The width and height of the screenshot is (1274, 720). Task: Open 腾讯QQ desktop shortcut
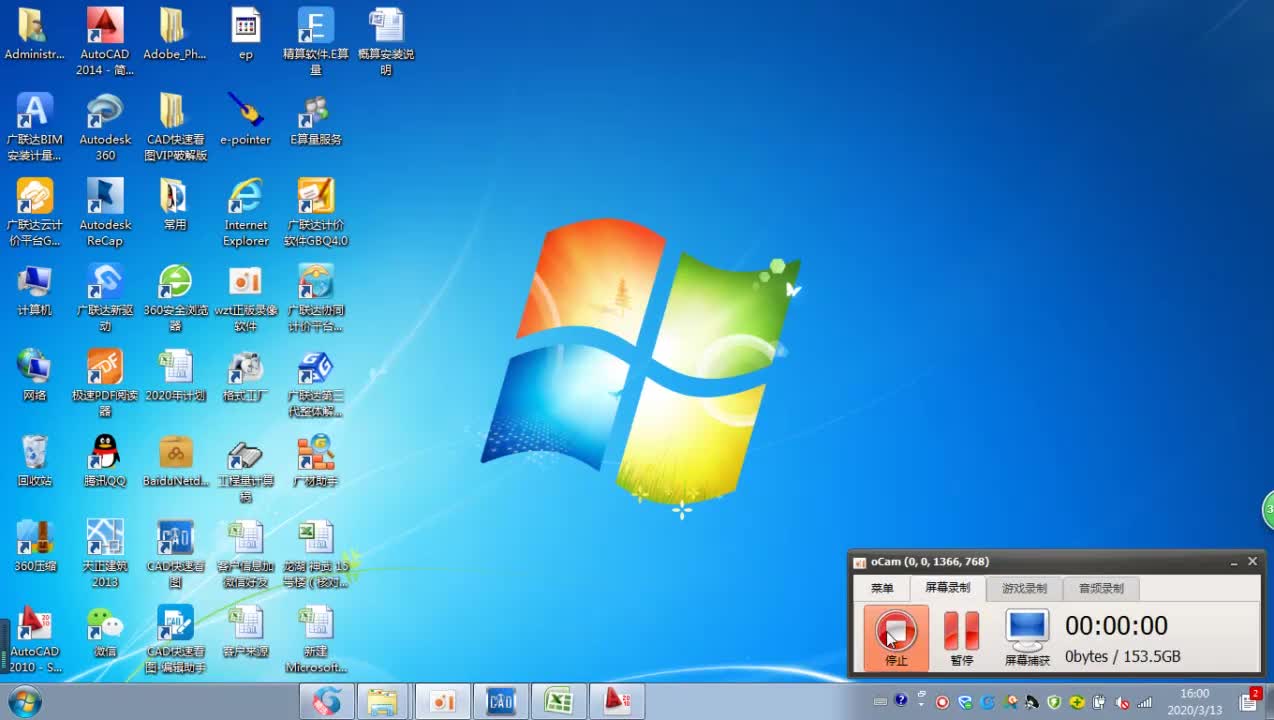click(x=105, y=460)
